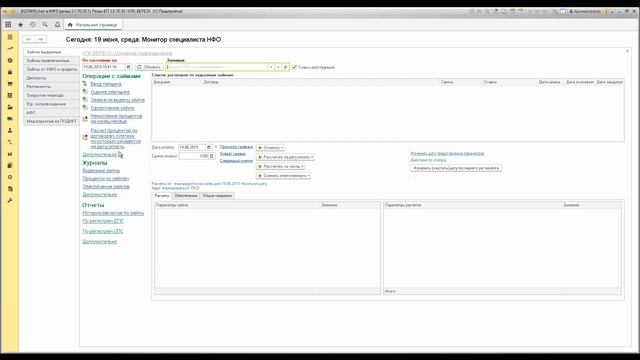Click the back navigation arrow
This screenshot has width=640, height=360.
[29, 39]
